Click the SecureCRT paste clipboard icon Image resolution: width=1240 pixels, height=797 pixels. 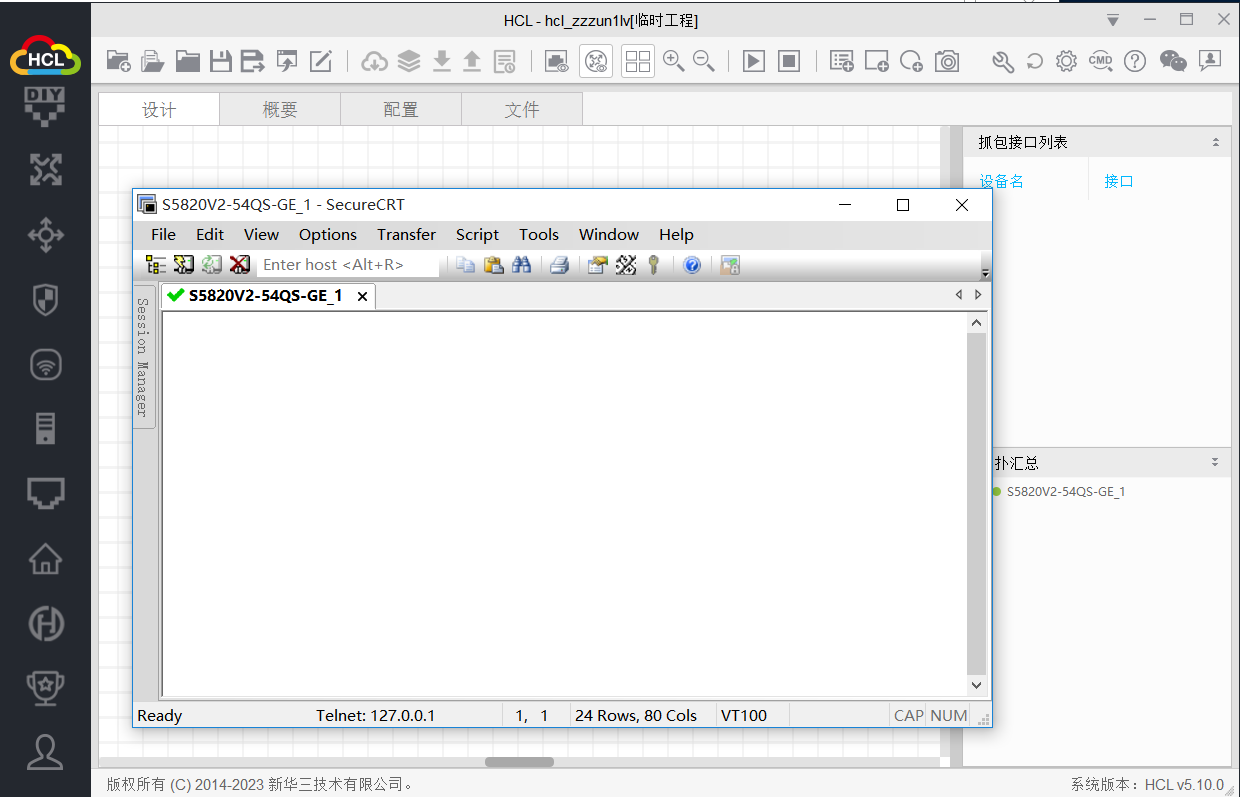click(x=494, y=265)
